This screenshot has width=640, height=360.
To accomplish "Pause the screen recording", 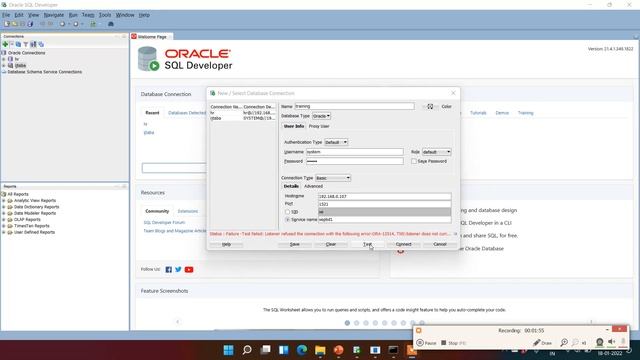I will (427, 343).
